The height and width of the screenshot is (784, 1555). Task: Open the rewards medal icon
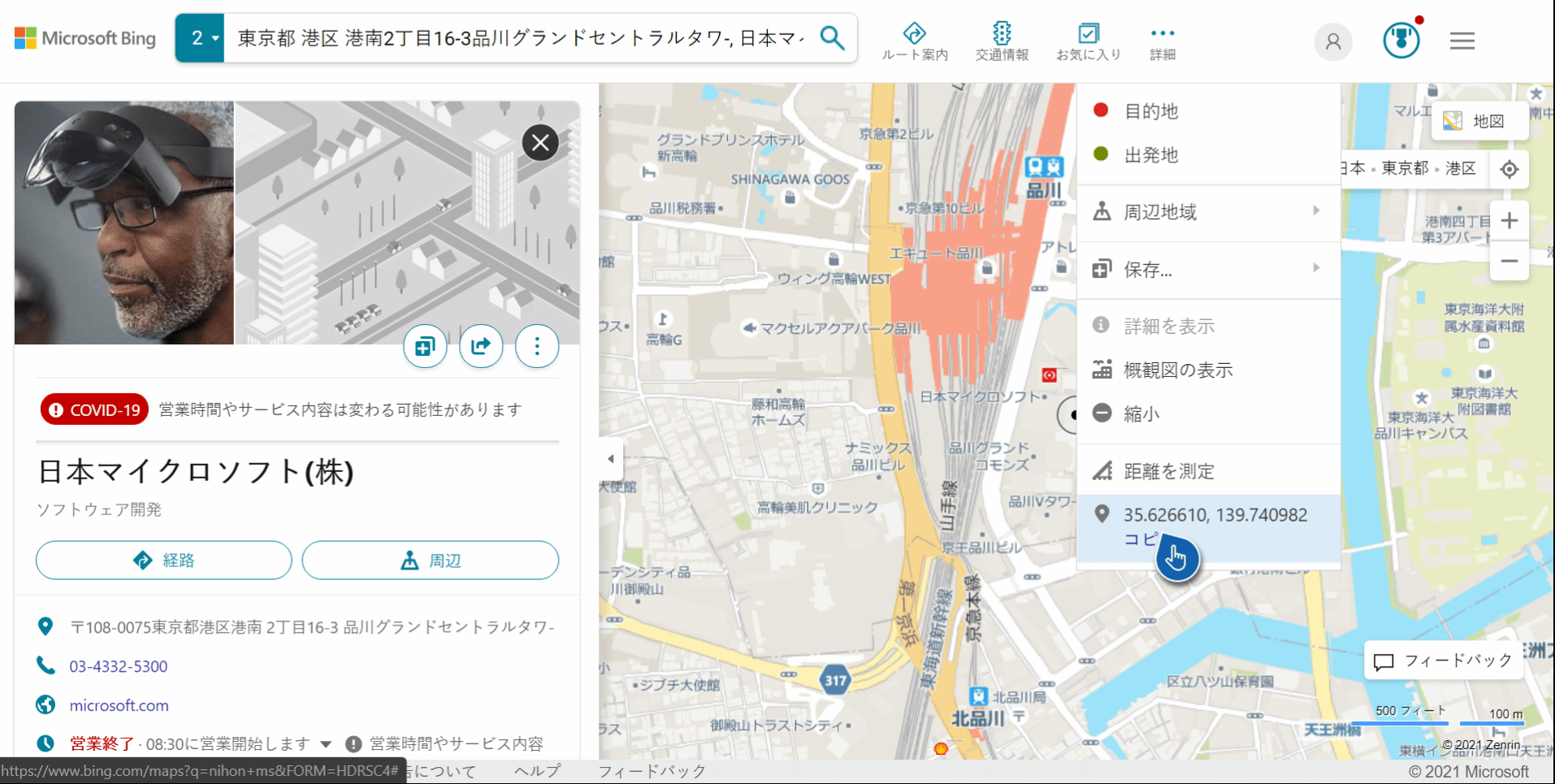(x=1401, y=40)
